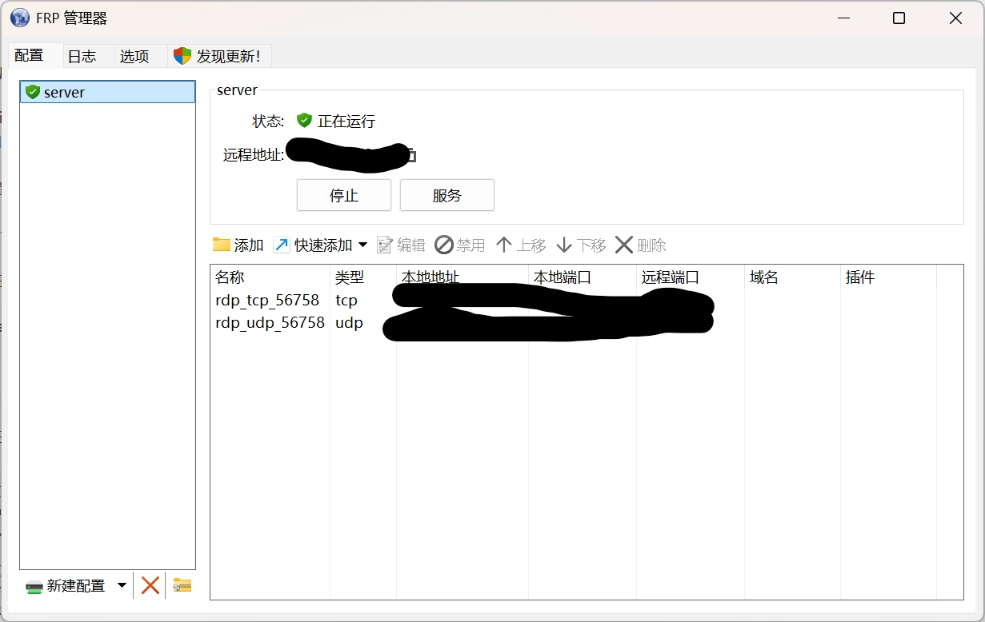Open the New Config dropdown arrow
The height and width of the screenshot is (622, 985).
pos(122,585)
